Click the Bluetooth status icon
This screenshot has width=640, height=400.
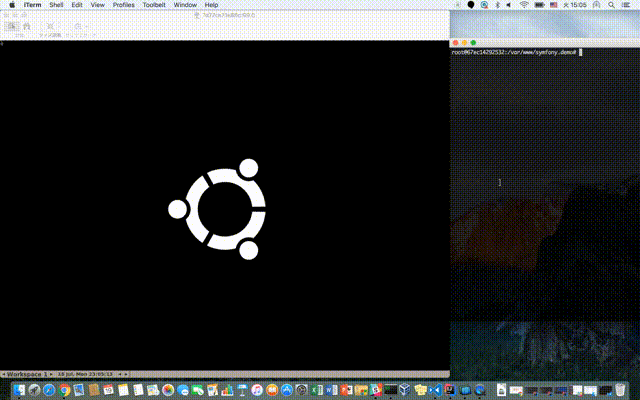498,5
